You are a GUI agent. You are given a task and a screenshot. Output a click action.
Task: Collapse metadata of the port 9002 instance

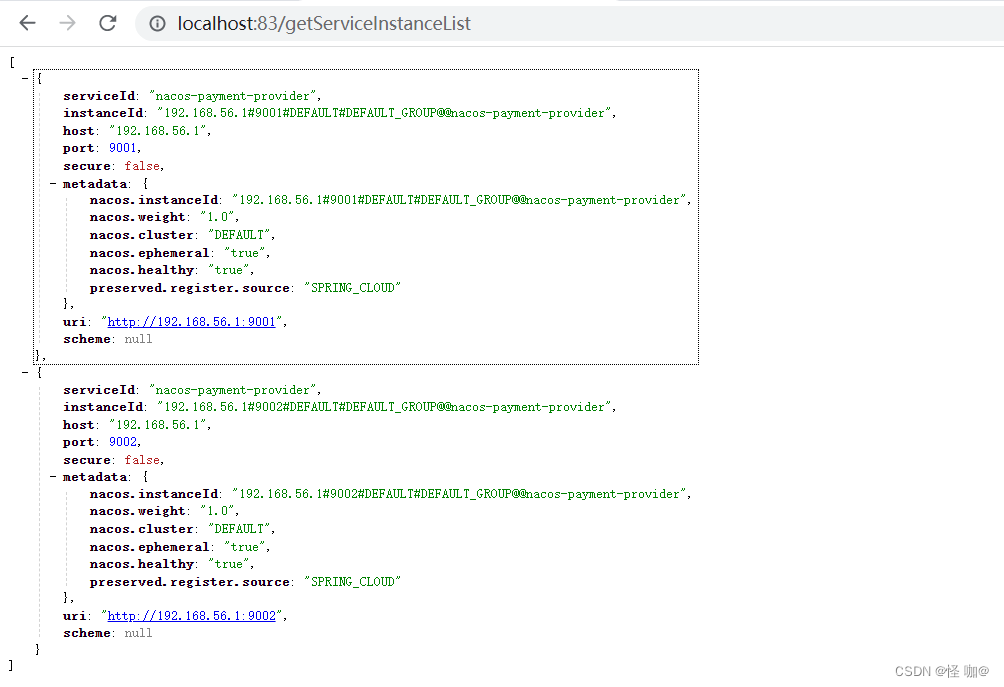click(x=52, y=478)
